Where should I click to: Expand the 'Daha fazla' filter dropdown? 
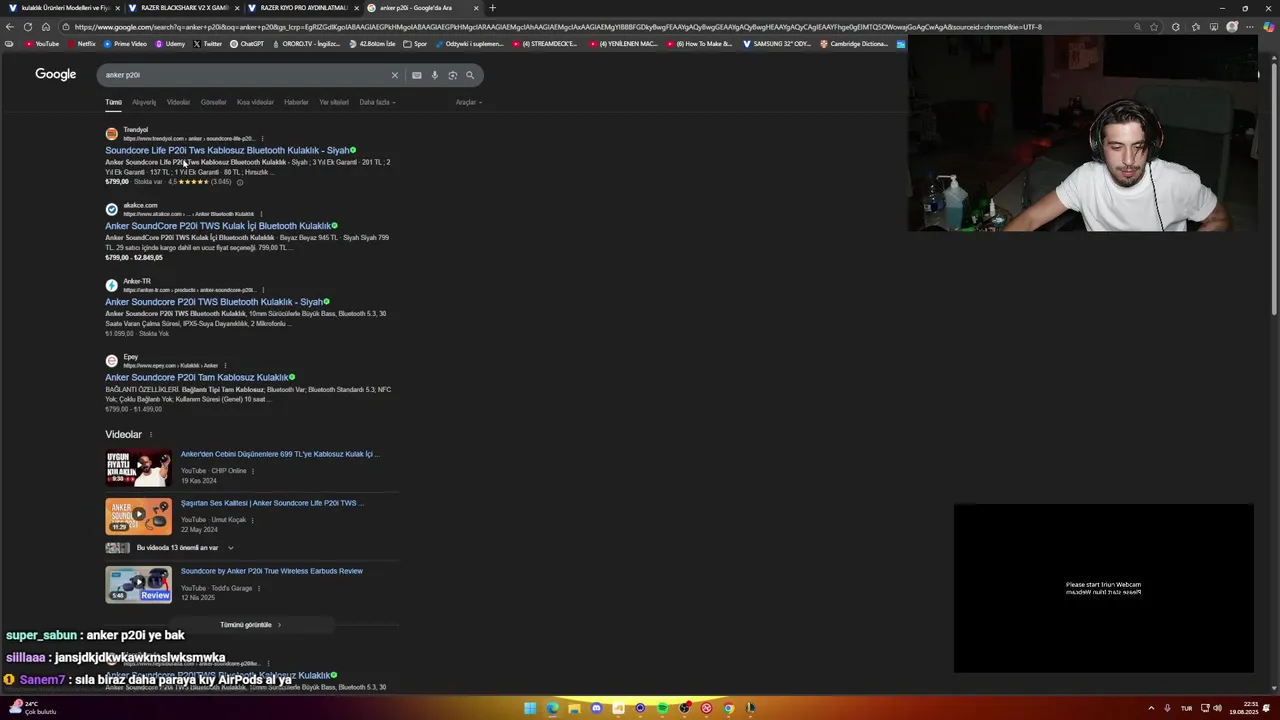point(377,102)
